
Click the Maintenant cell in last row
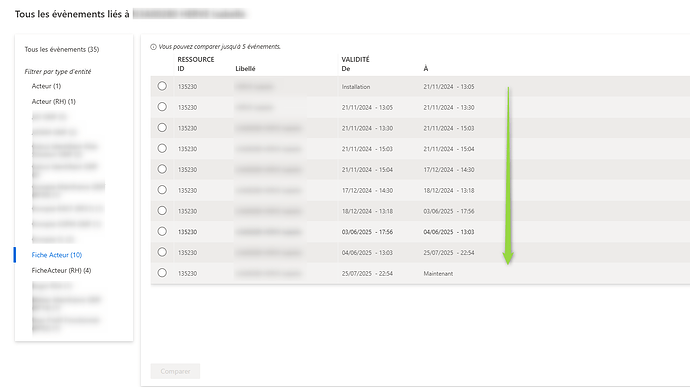tap(438, 274)
